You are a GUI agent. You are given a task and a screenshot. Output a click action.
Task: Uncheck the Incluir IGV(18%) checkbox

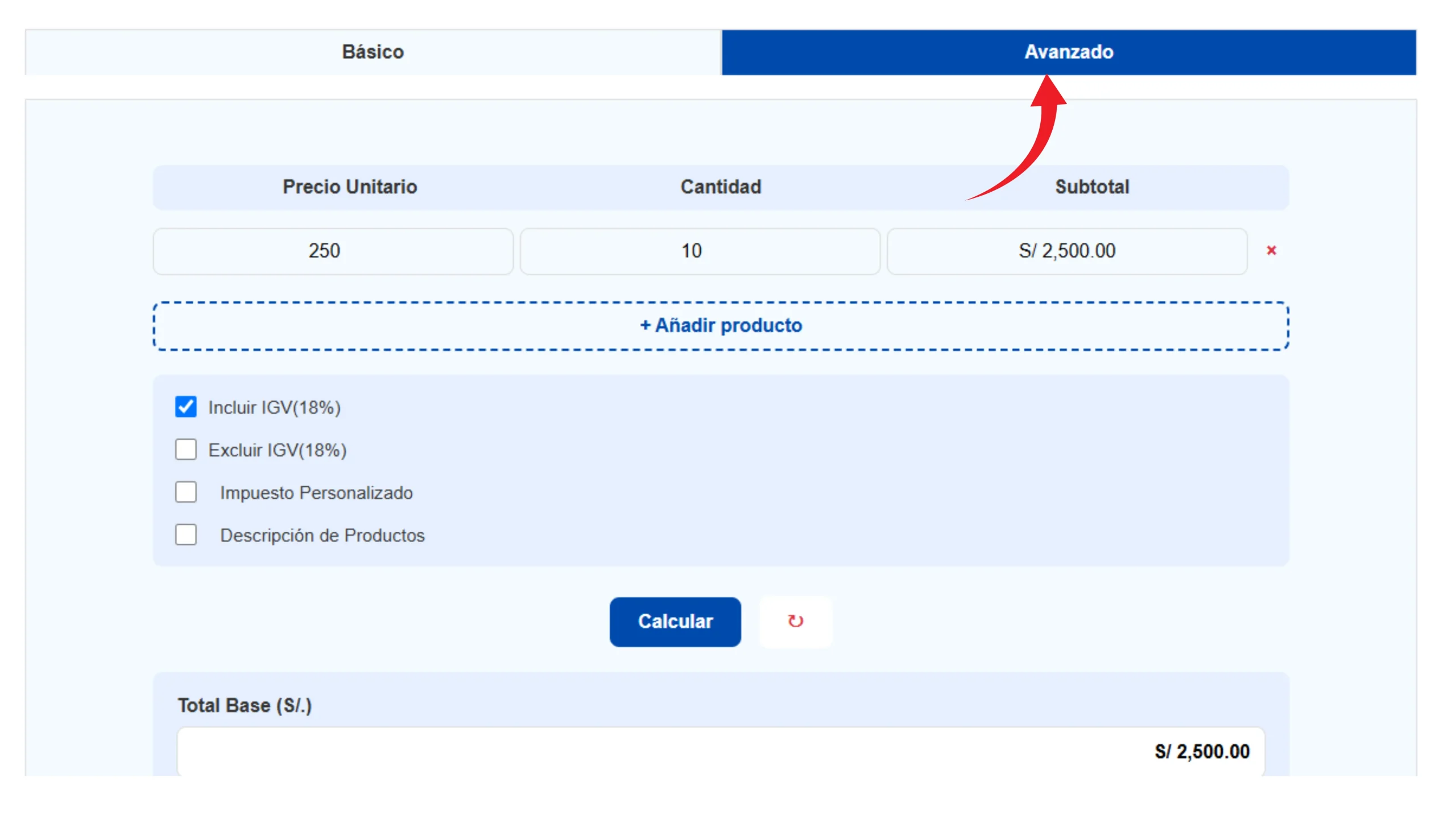186,407
